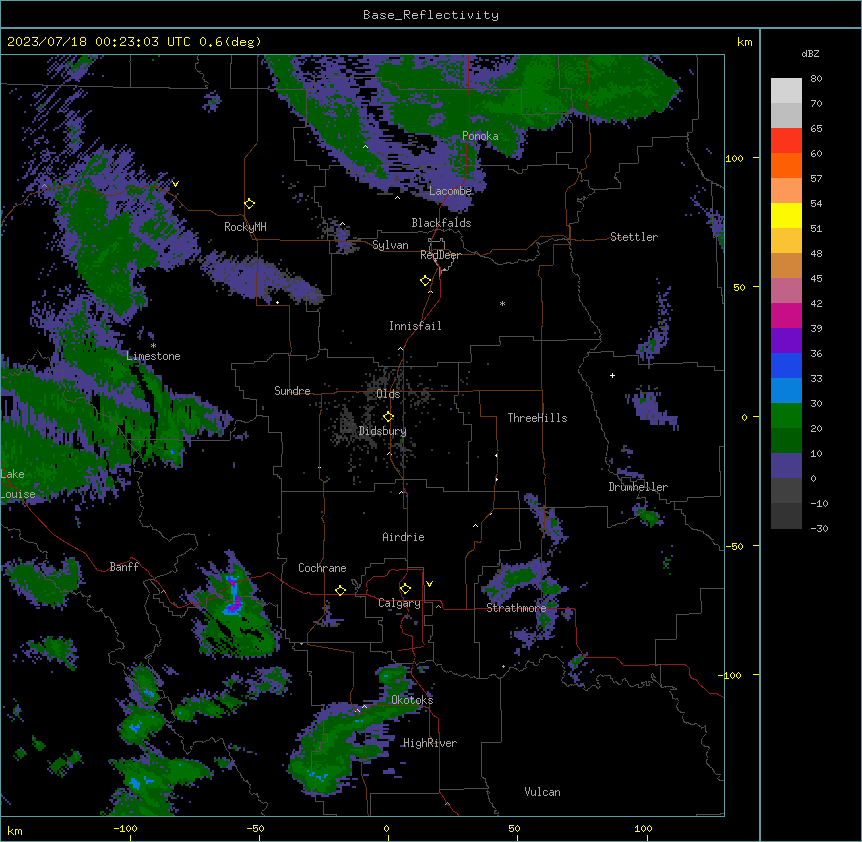Click the -100 tick on bottom axis

[126, 828]
